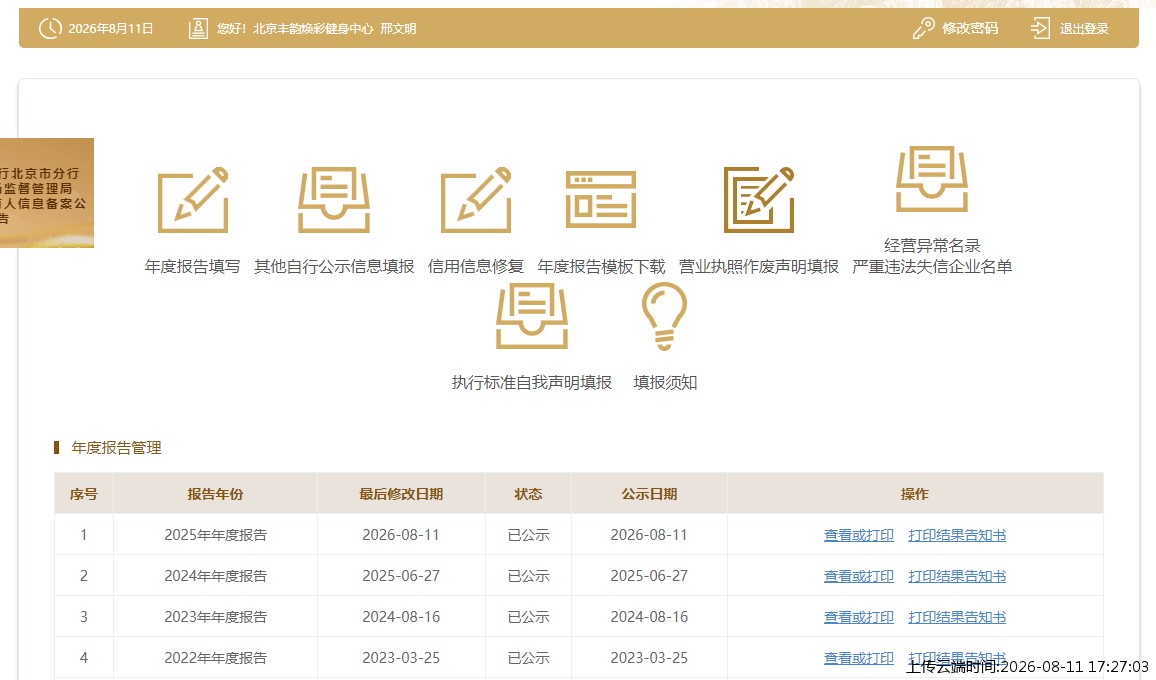
Task: Click the 退出登录 link
Action: [1084, 29]
